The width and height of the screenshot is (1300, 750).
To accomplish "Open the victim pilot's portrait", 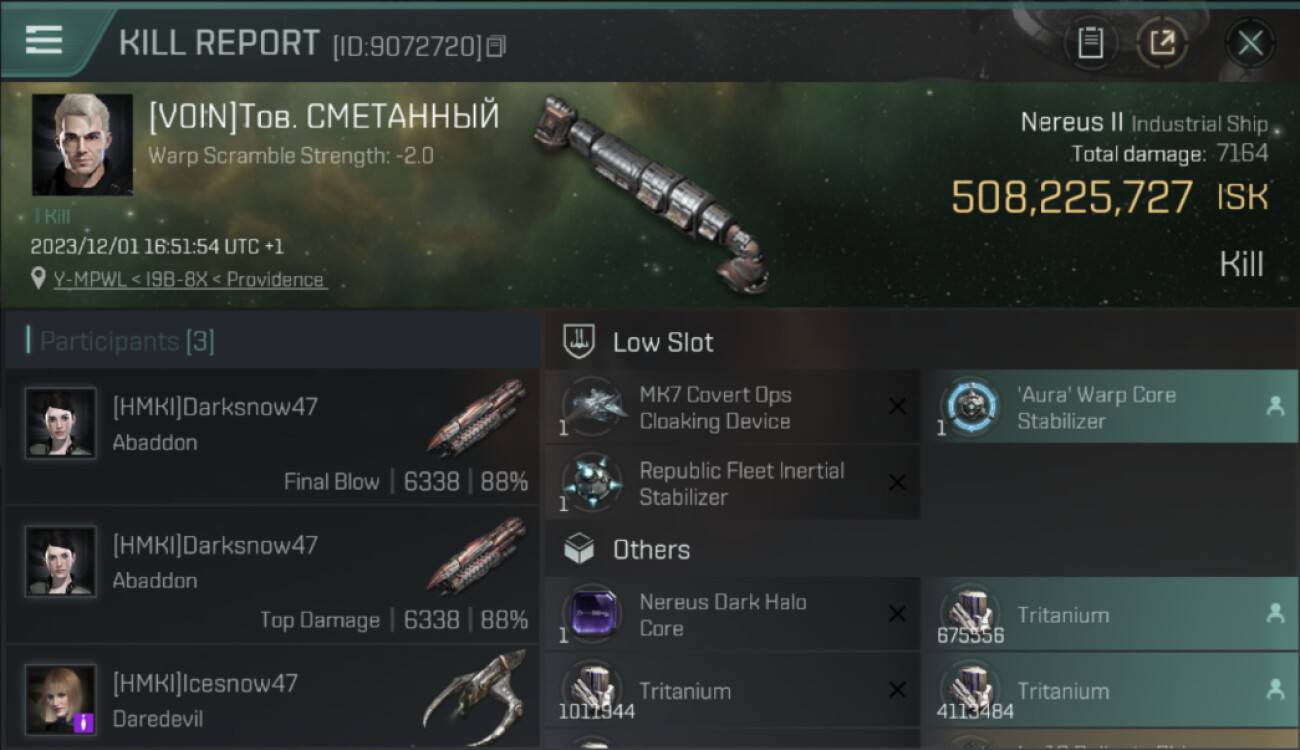I will tap(82, 144).
